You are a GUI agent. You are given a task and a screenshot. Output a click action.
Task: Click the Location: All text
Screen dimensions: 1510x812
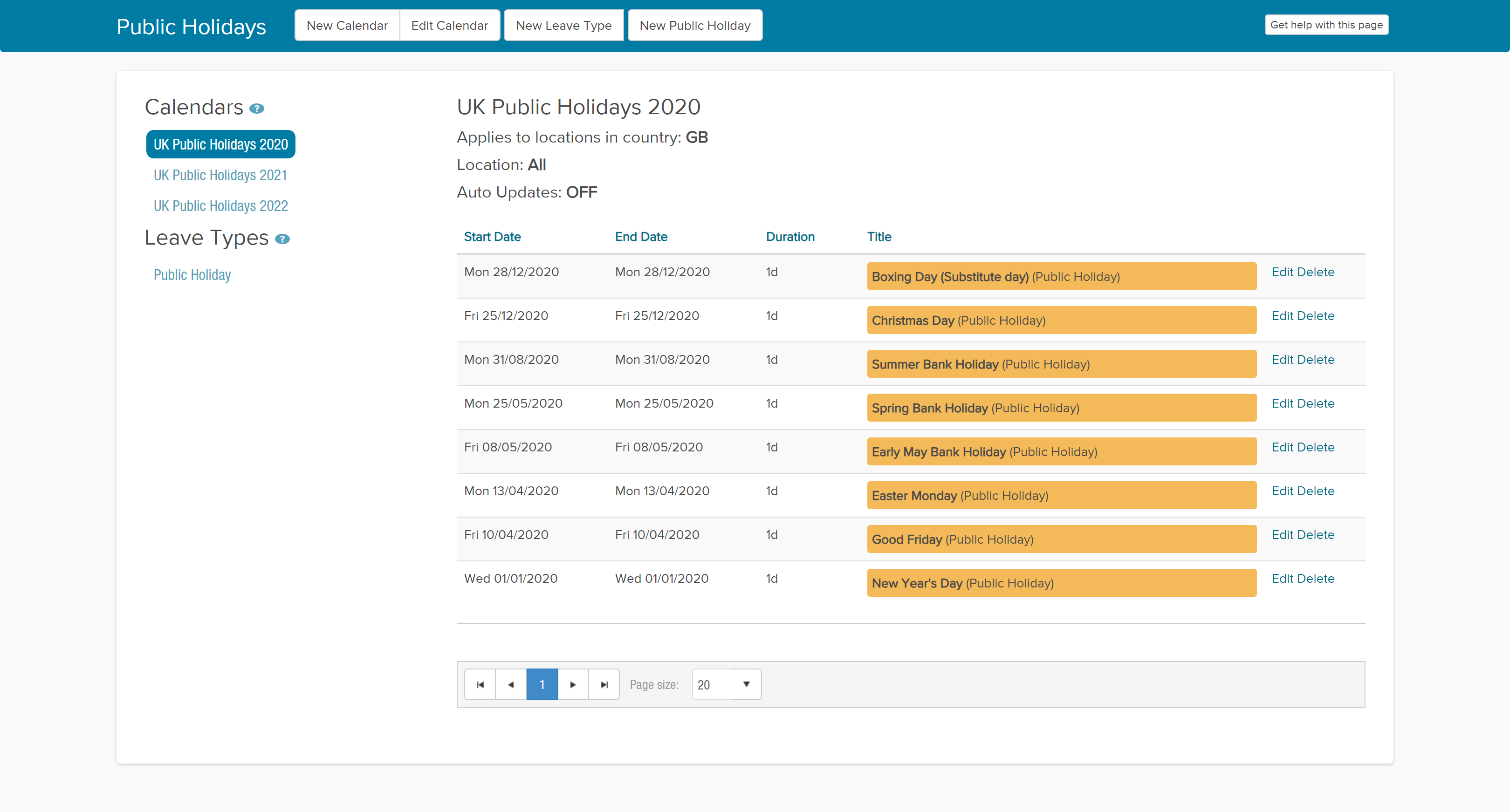501,165
